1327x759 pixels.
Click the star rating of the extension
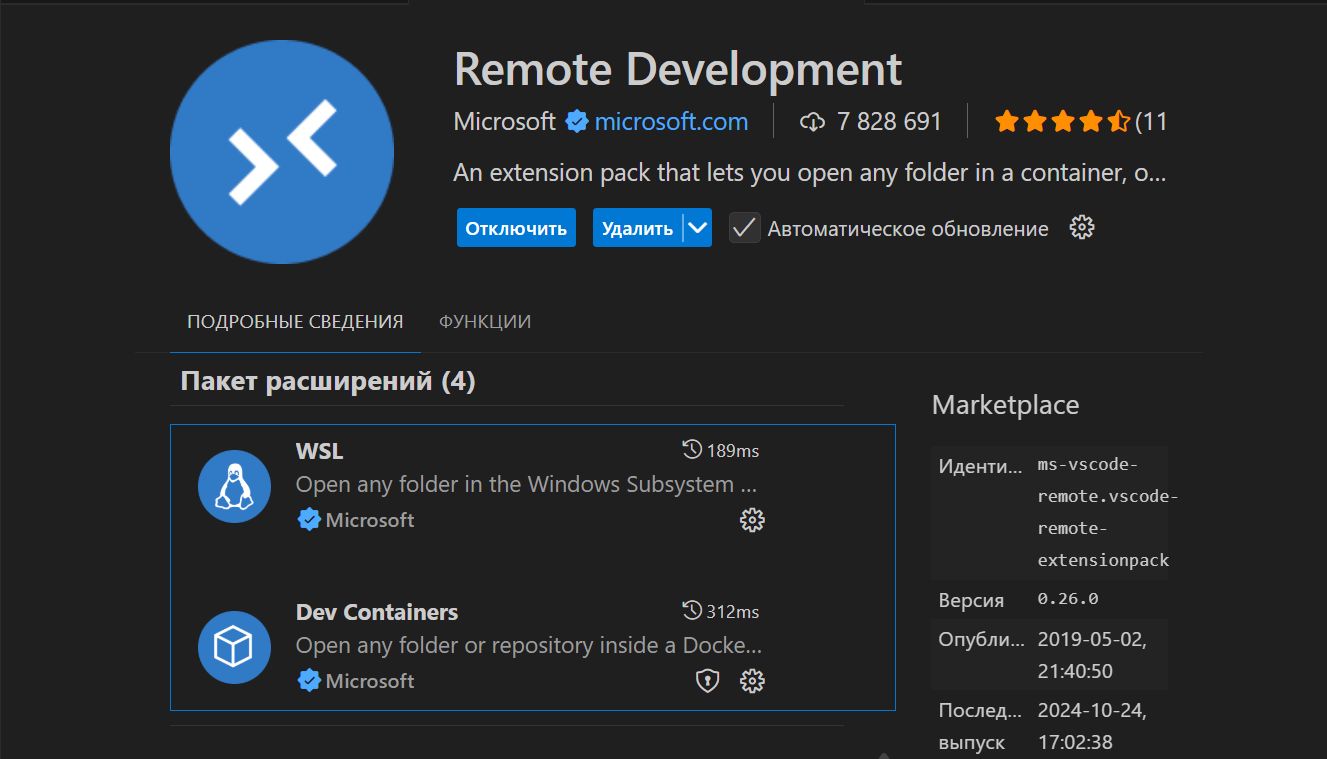pyautogui.click(x=1062, y=122)
